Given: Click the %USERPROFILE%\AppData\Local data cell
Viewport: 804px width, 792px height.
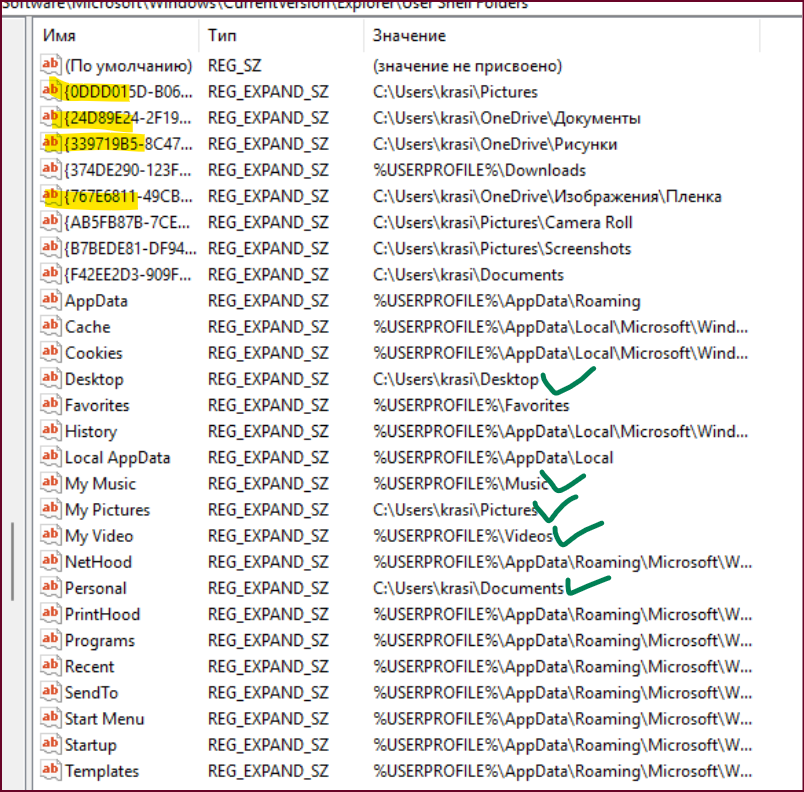Looking at the screenshot, I should click(493, 458).
